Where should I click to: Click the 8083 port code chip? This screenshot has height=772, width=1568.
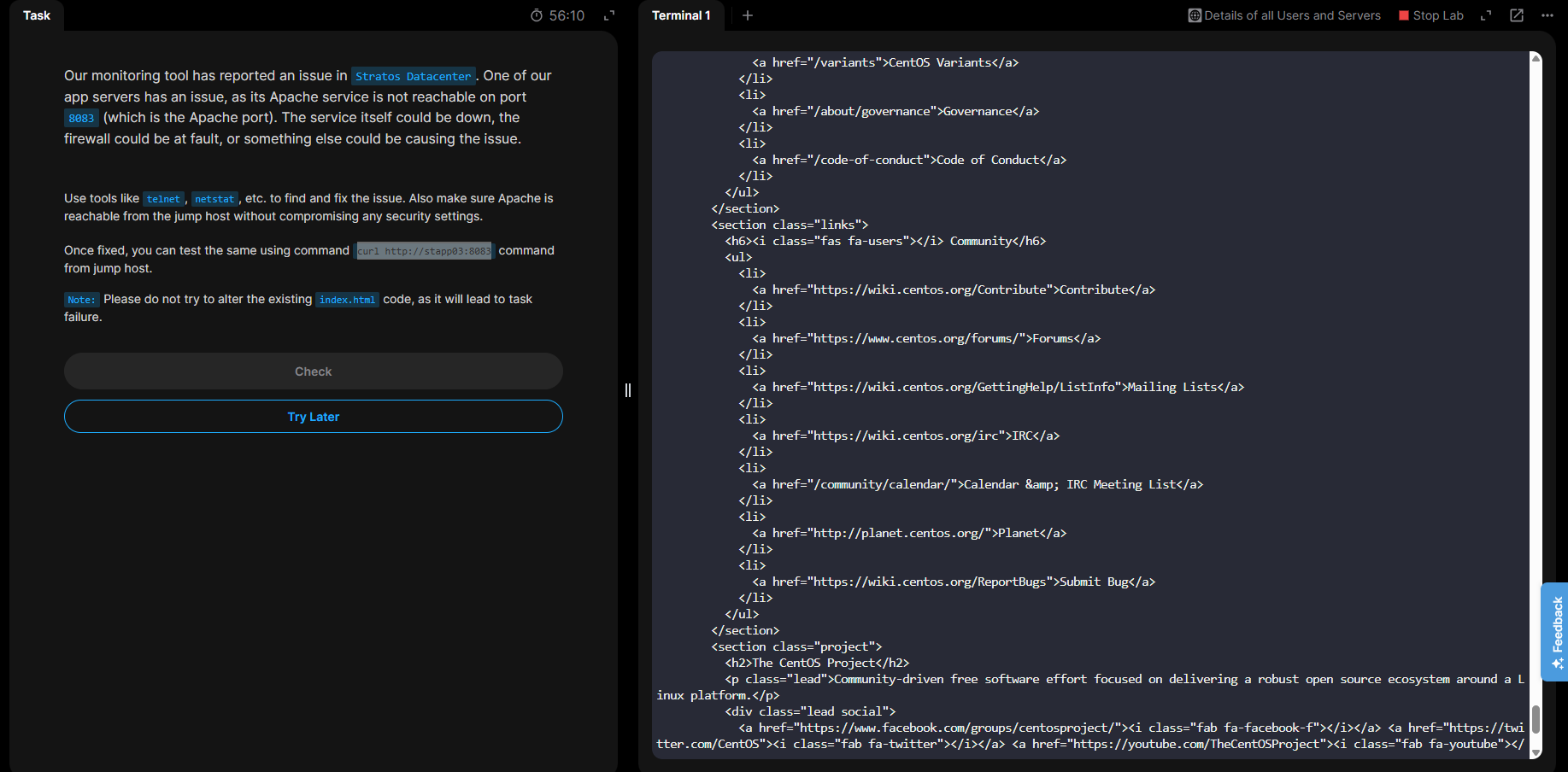tap(81, 118)
